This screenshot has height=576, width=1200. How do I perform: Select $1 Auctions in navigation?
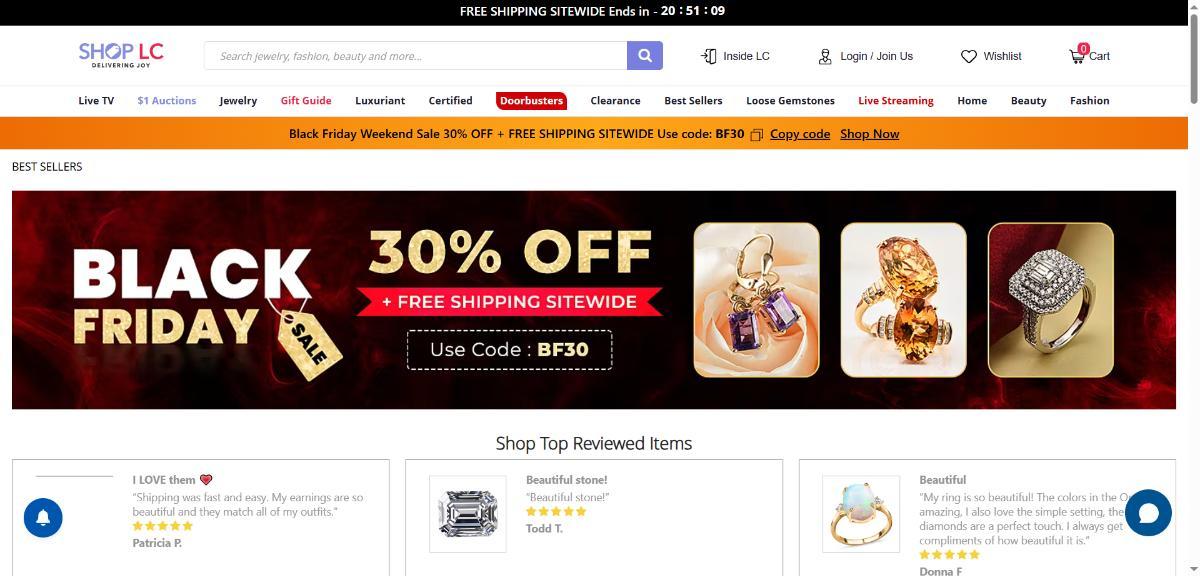[167, 100]
